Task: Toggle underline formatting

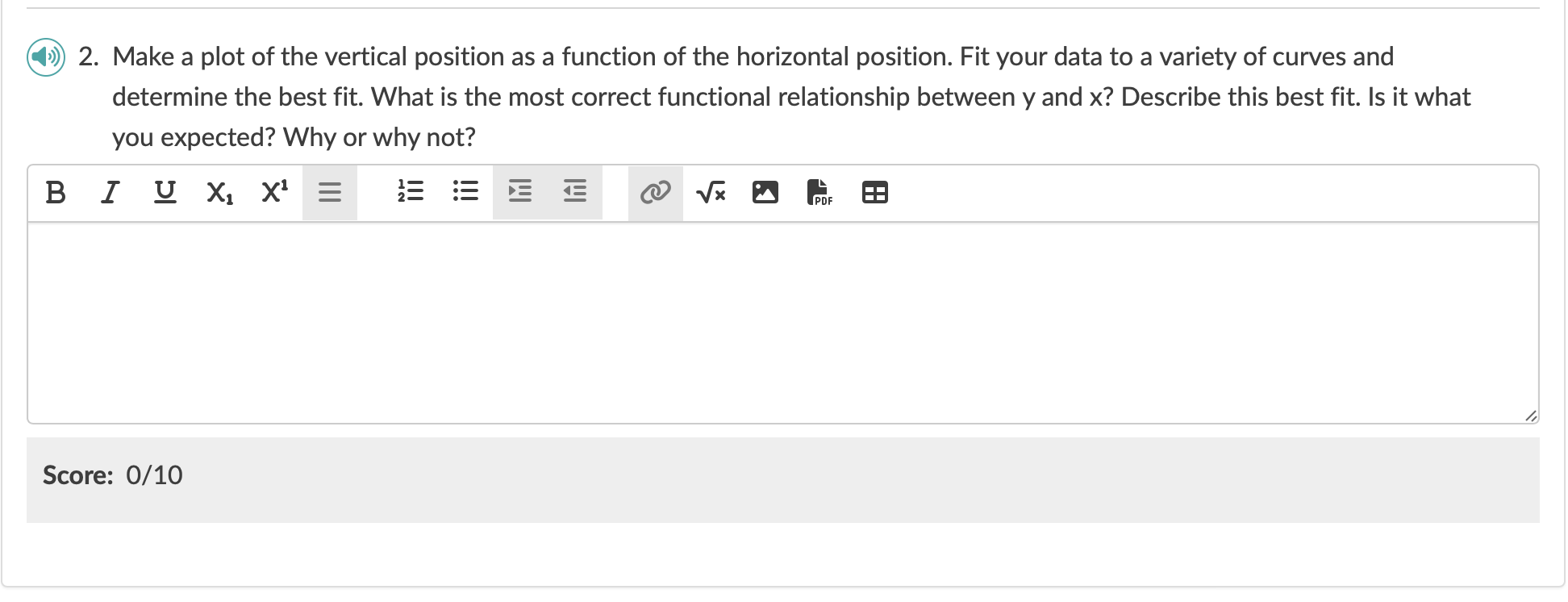Action: pyautogui.click(x=165, y=192)
